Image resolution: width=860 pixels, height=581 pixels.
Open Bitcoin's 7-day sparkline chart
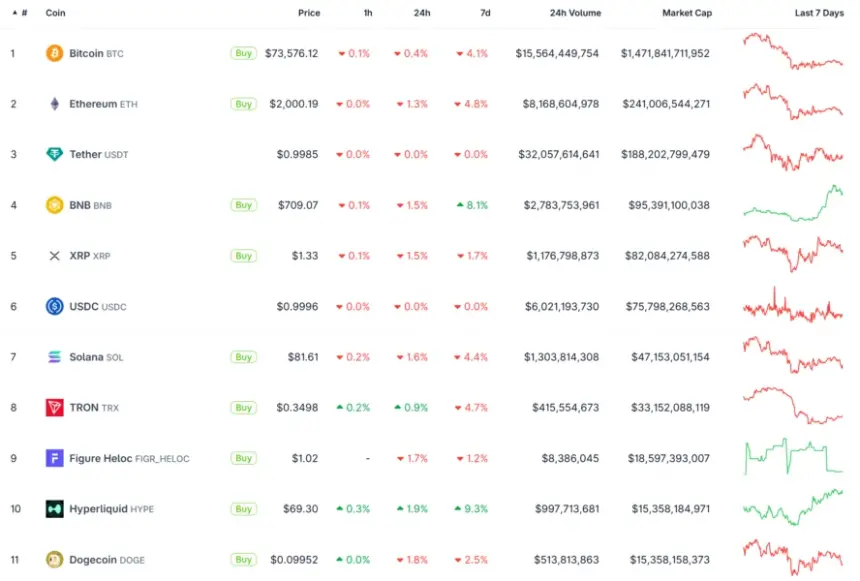pyautogui.click(x=793, y=51)
